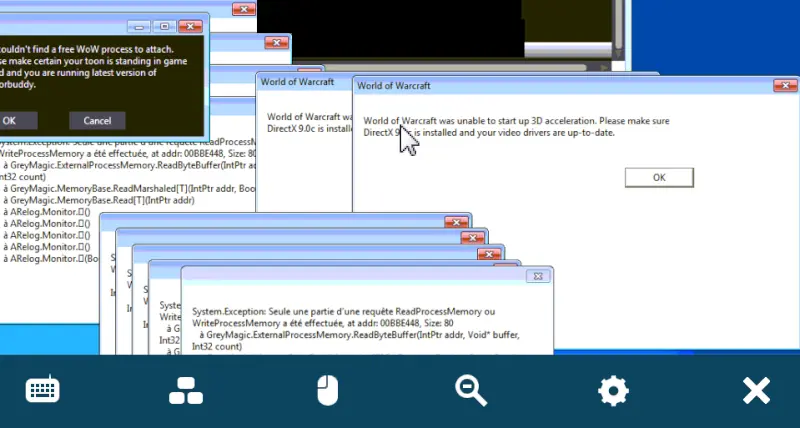
Task: Close the remote session with the white X icon
Action: tap(756, 391)
